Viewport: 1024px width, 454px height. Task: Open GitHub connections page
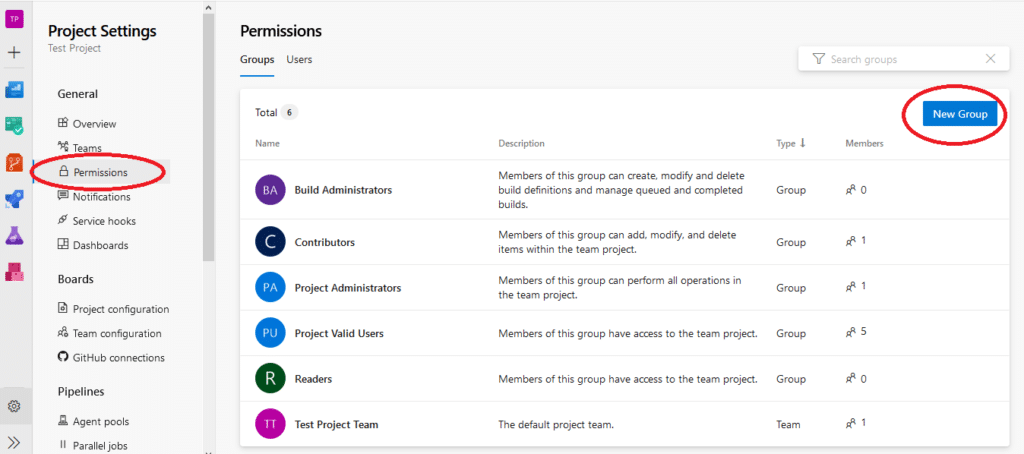(x=119, y=358)
